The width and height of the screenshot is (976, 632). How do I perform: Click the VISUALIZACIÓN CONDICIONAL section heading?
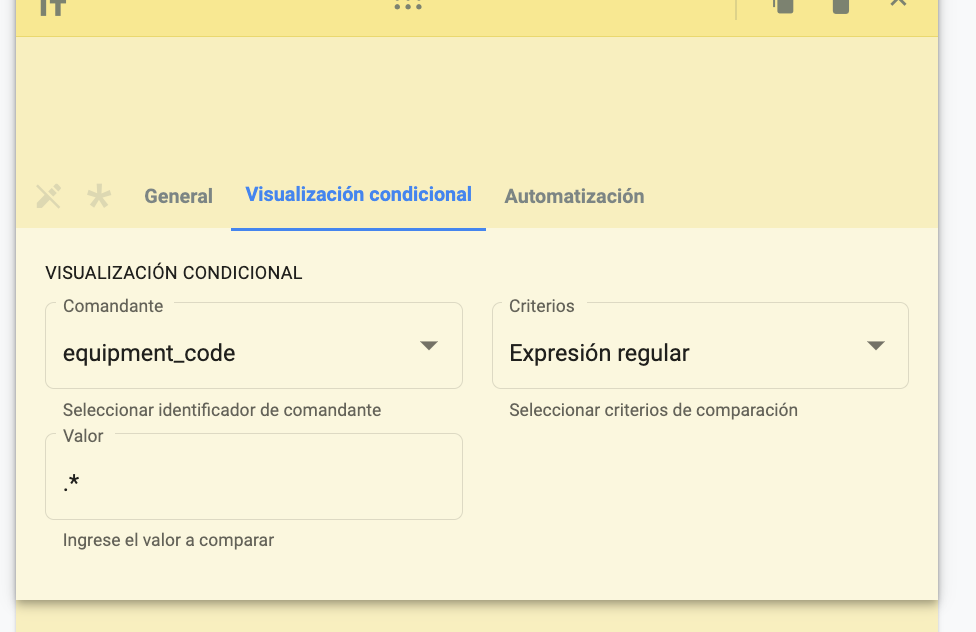pos(172,271)
